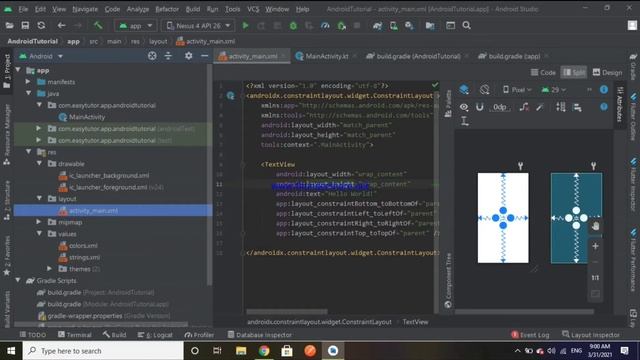
Task: Open the Component Tree panel
Action: pyautogui.click(x=448, y=281)
